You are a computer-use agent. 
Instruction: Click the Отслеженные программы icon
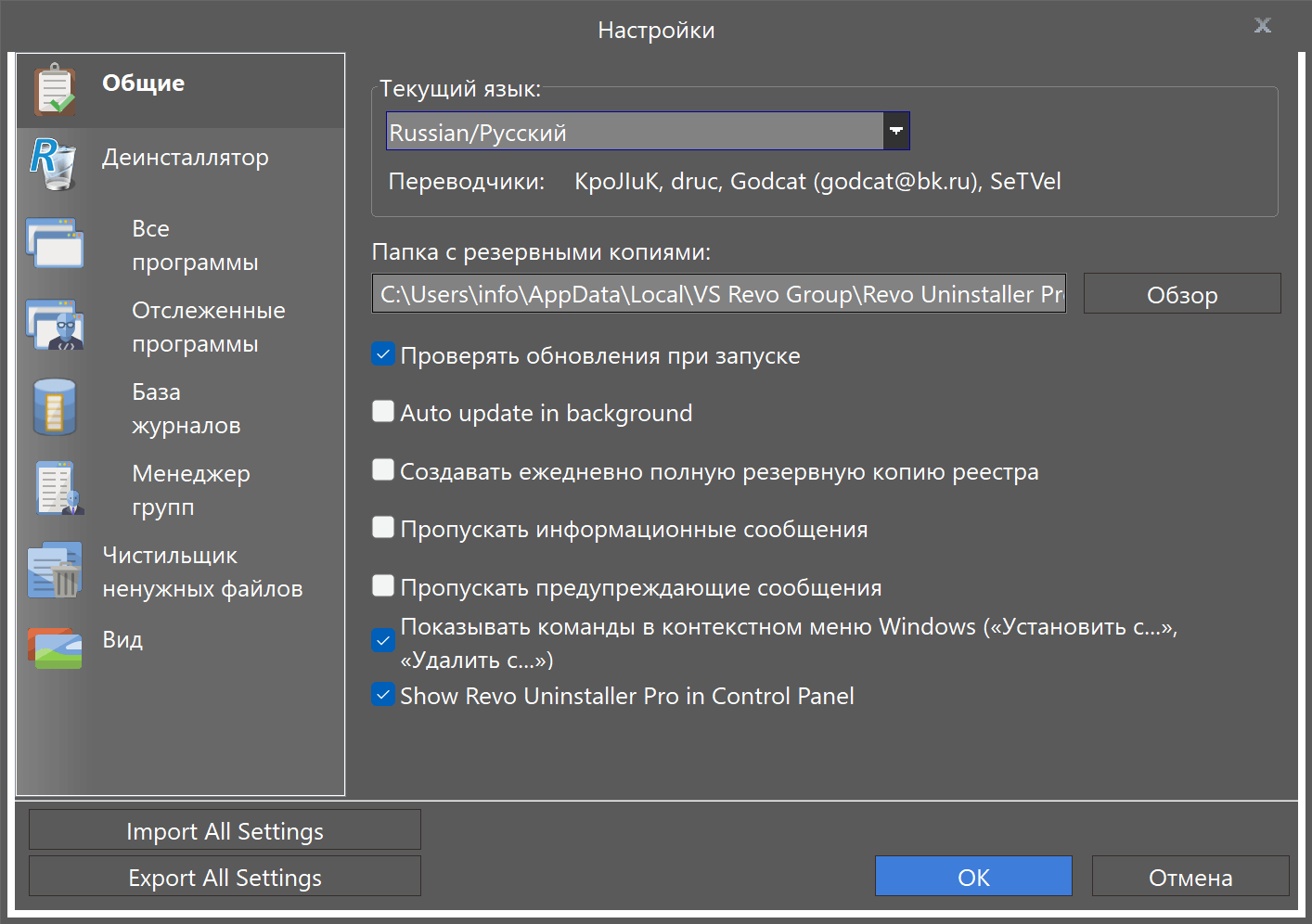pyautogui.click(x=55, y=326)
